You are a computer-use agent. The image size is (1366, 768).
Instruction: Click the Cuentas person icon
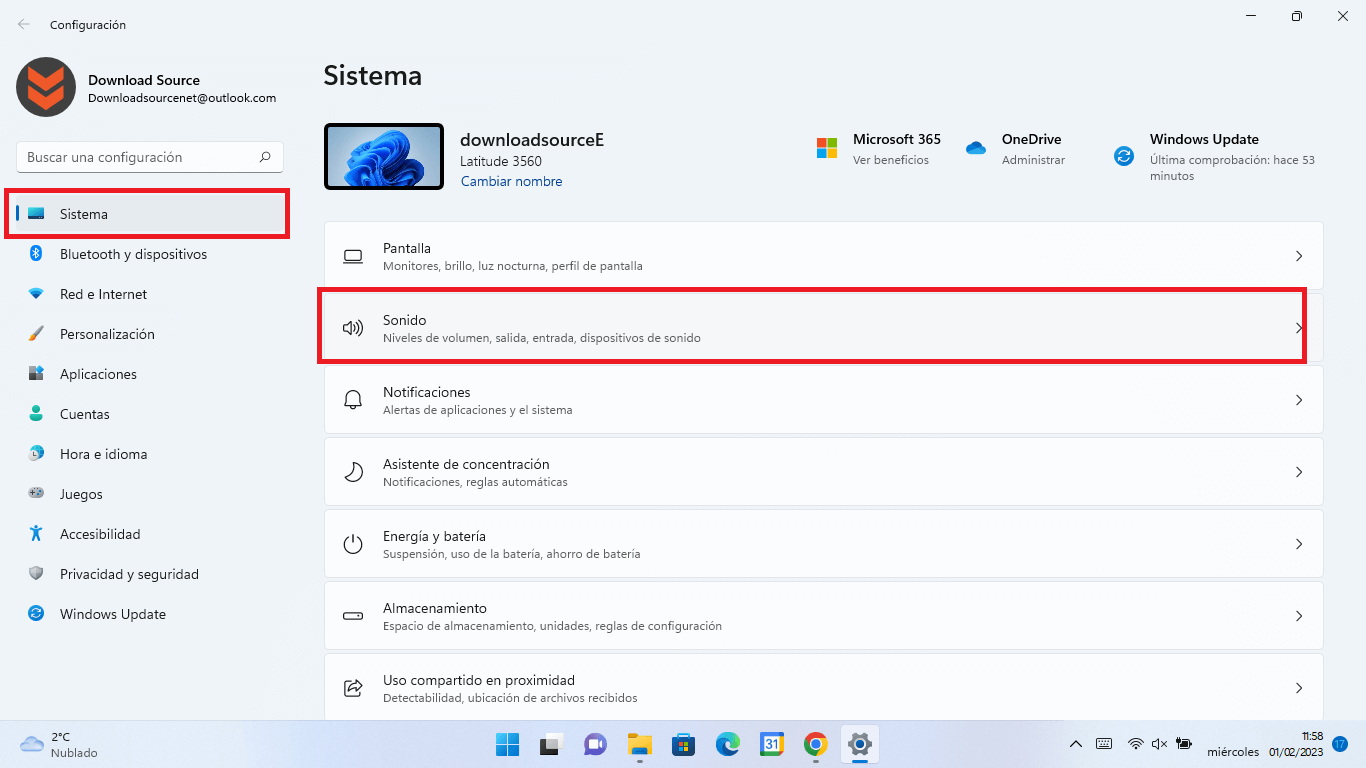pyautogui.click(x=36, y=414)
